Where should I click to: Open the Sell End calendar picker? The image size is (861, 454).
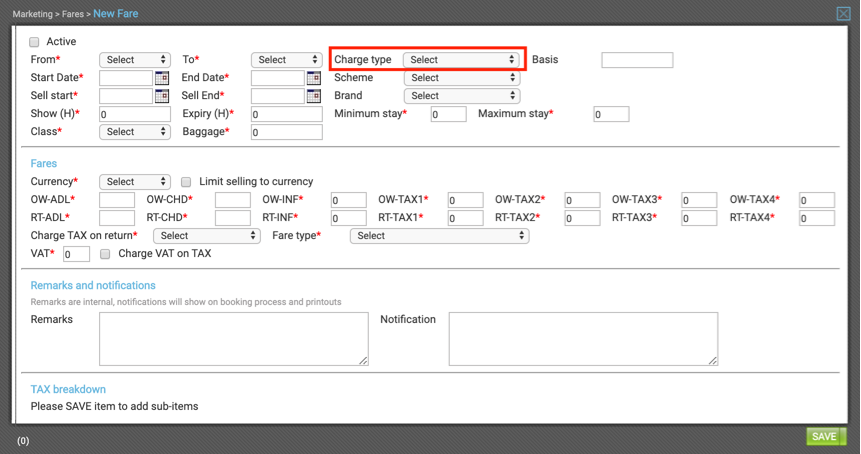pos(314,96)
